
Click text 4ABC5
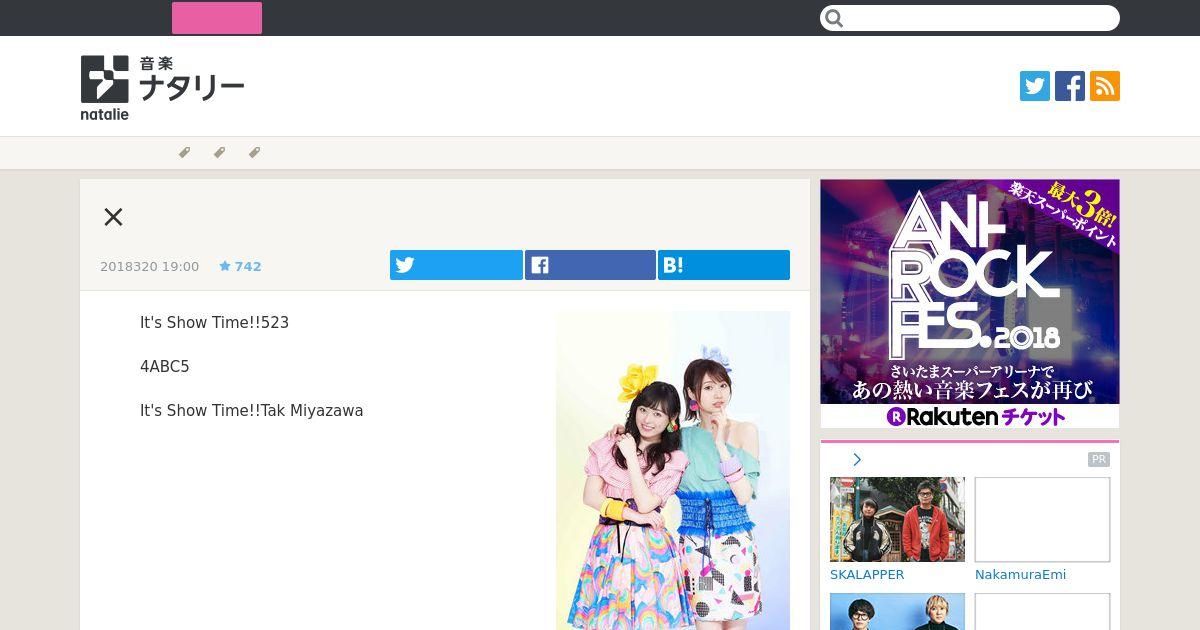165,367
